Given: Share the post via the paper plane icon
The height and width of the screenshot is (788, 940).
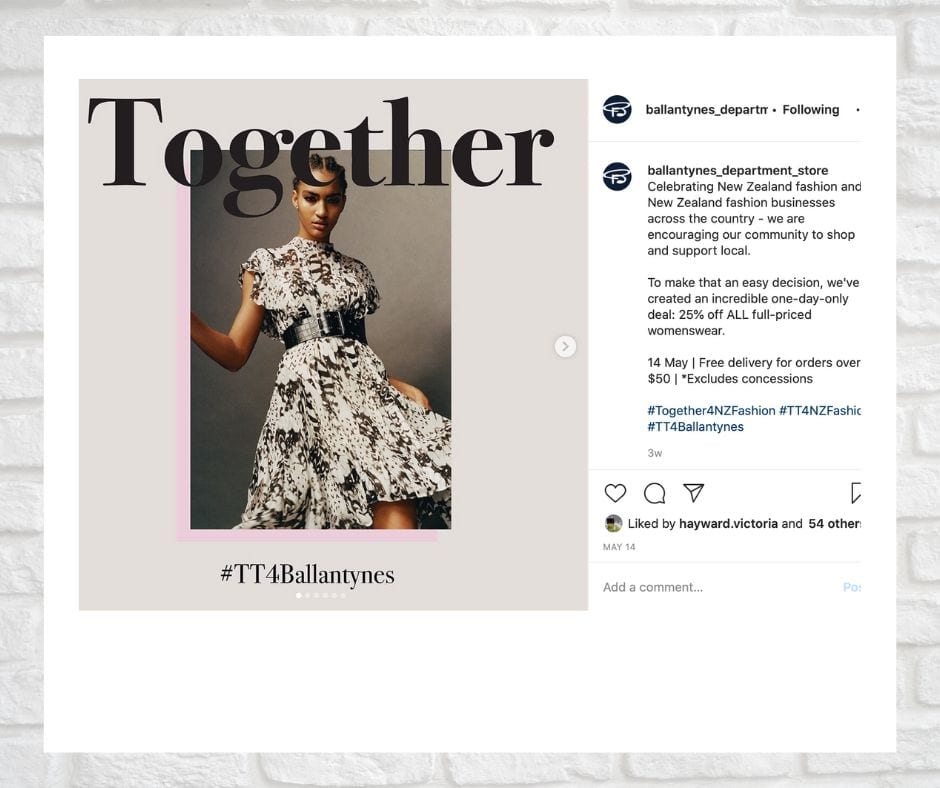Looking at the screenshot, I should [x=694, y=492].
